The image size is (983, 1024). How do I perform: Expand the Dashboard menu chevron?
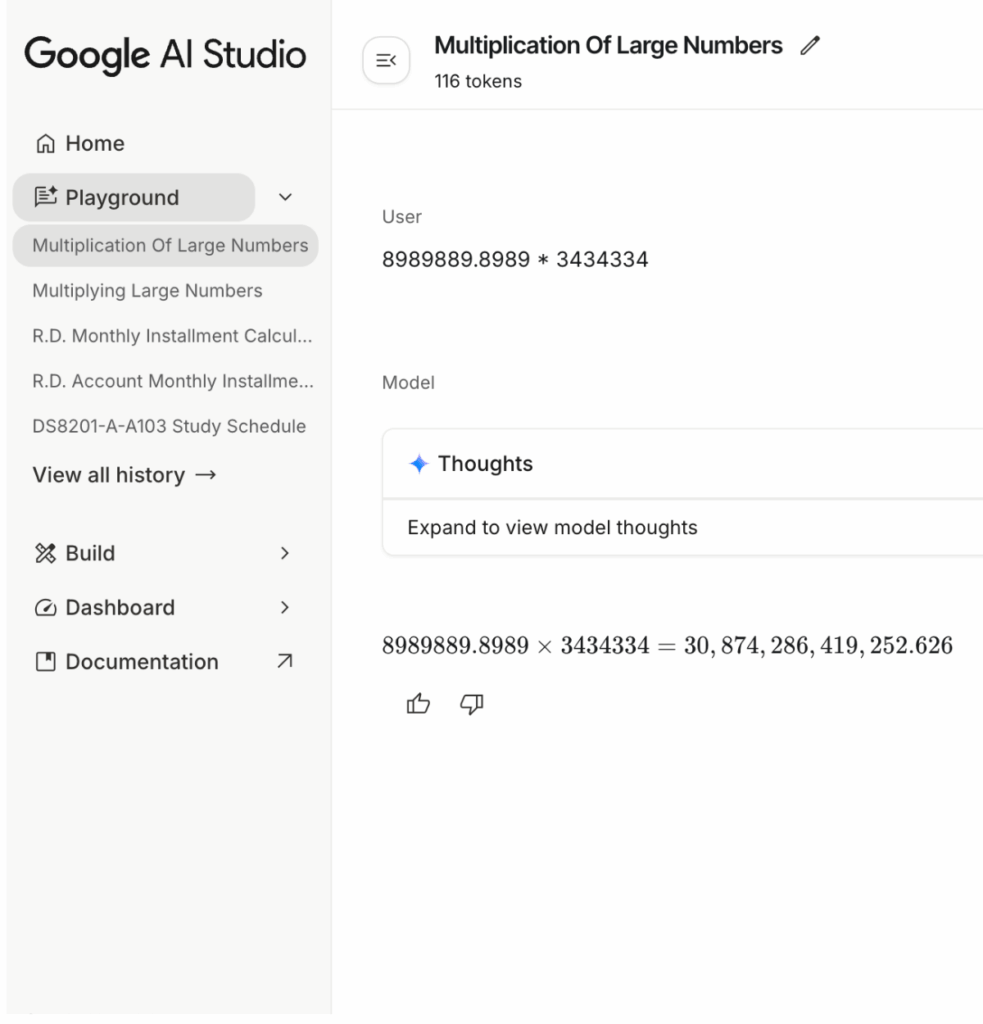click(285, 607)
